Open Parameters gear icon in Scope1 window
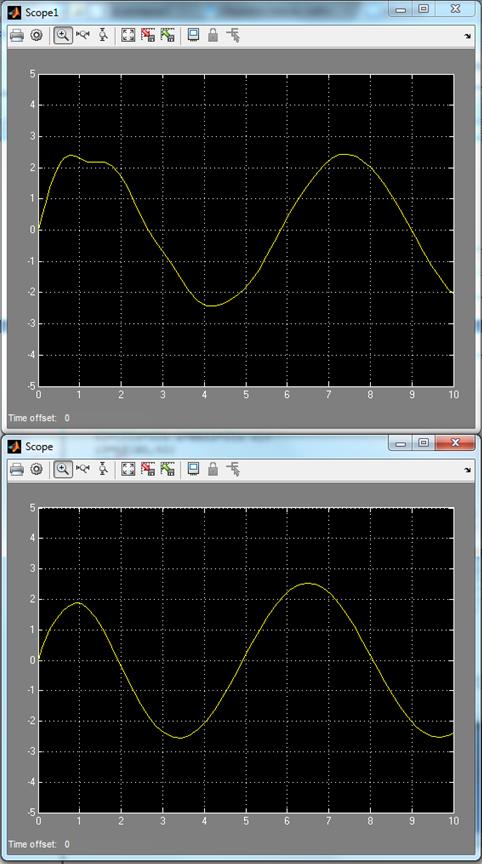Viewport: 482px width, 864px height. [x=36, y=36]
